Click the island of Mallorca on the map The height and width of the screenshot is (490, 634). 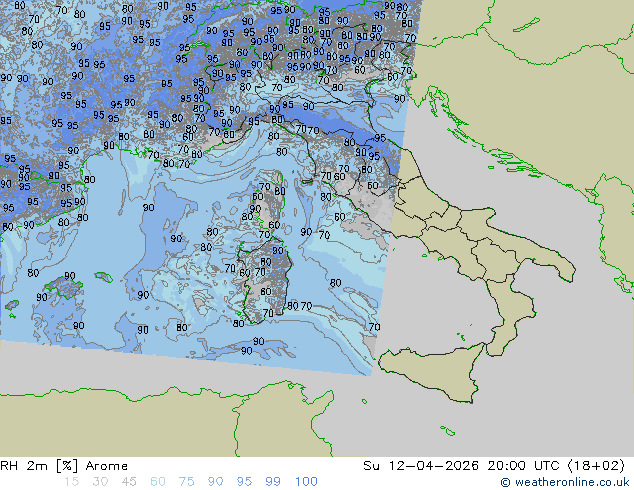click(64, 287)
